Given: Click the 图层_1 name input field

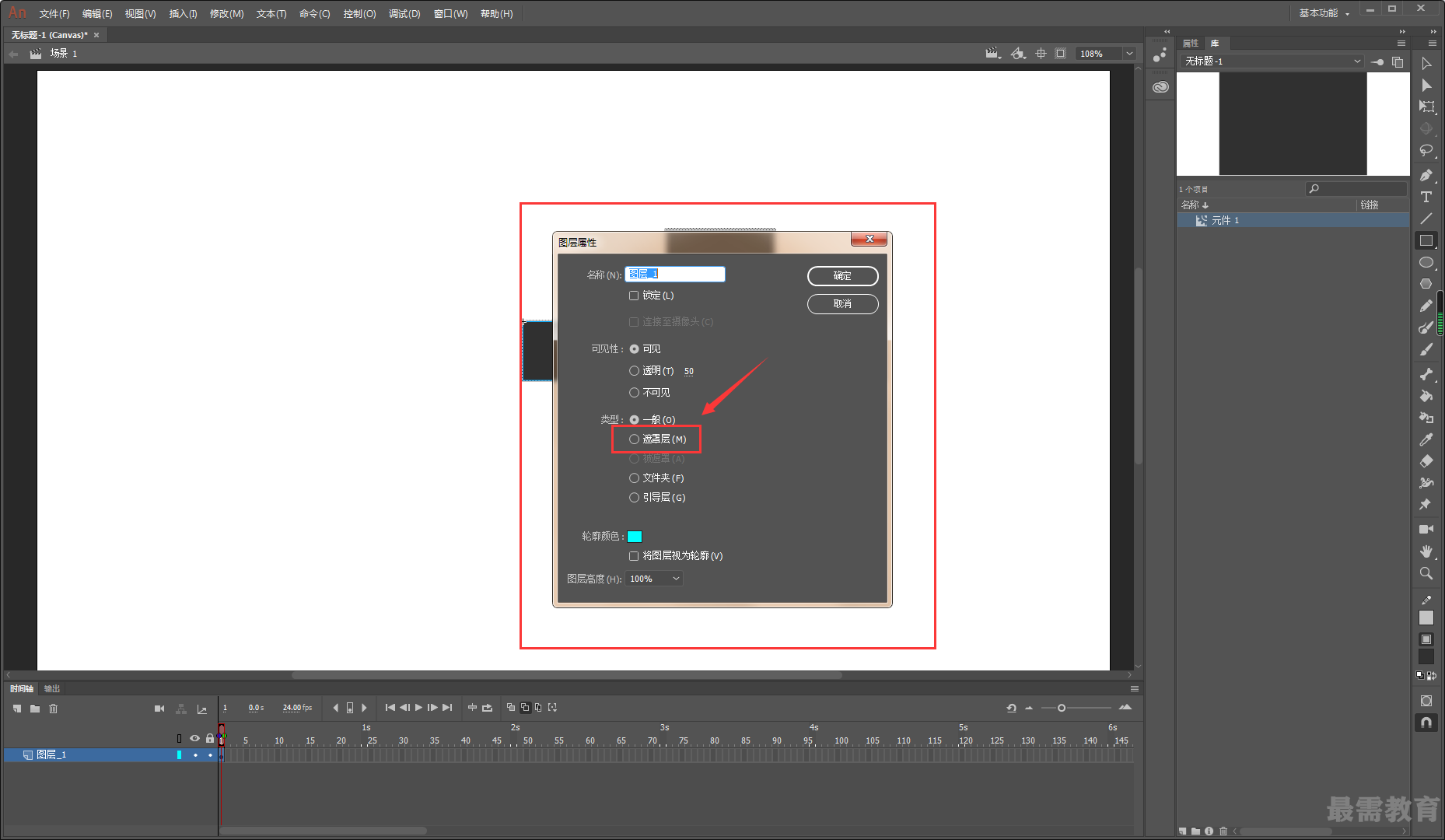Looking at the screenshot, I should pos(675,274).
